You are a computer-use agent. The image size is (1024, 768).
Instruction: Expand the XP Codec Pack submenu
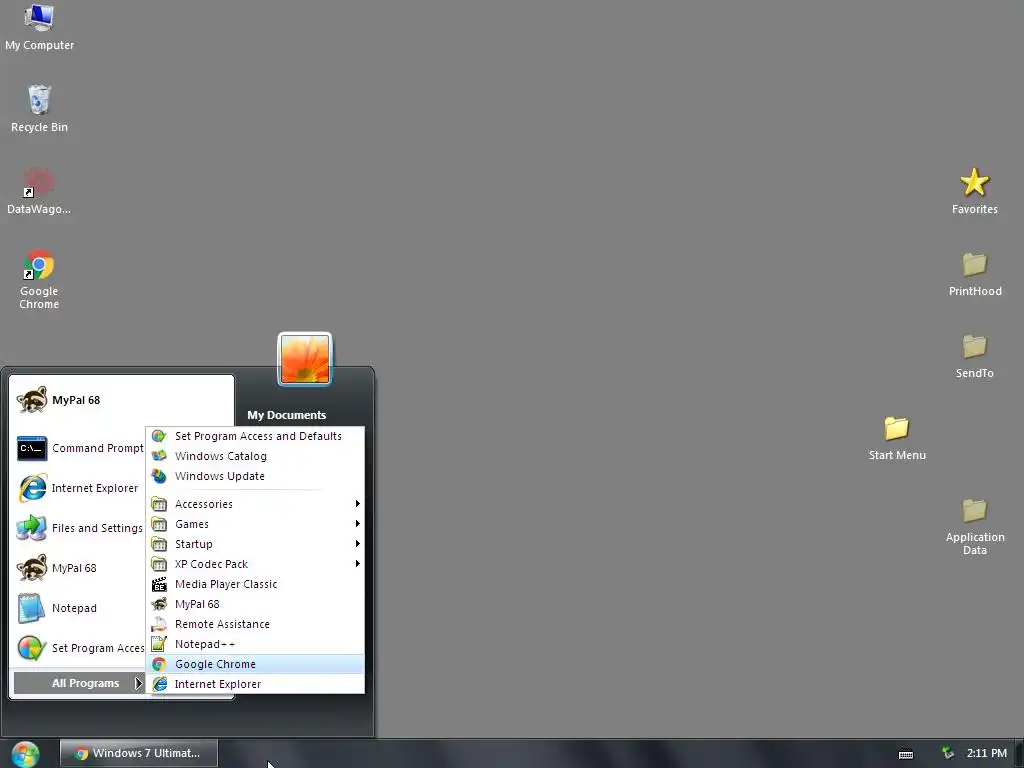coord(255,564)
